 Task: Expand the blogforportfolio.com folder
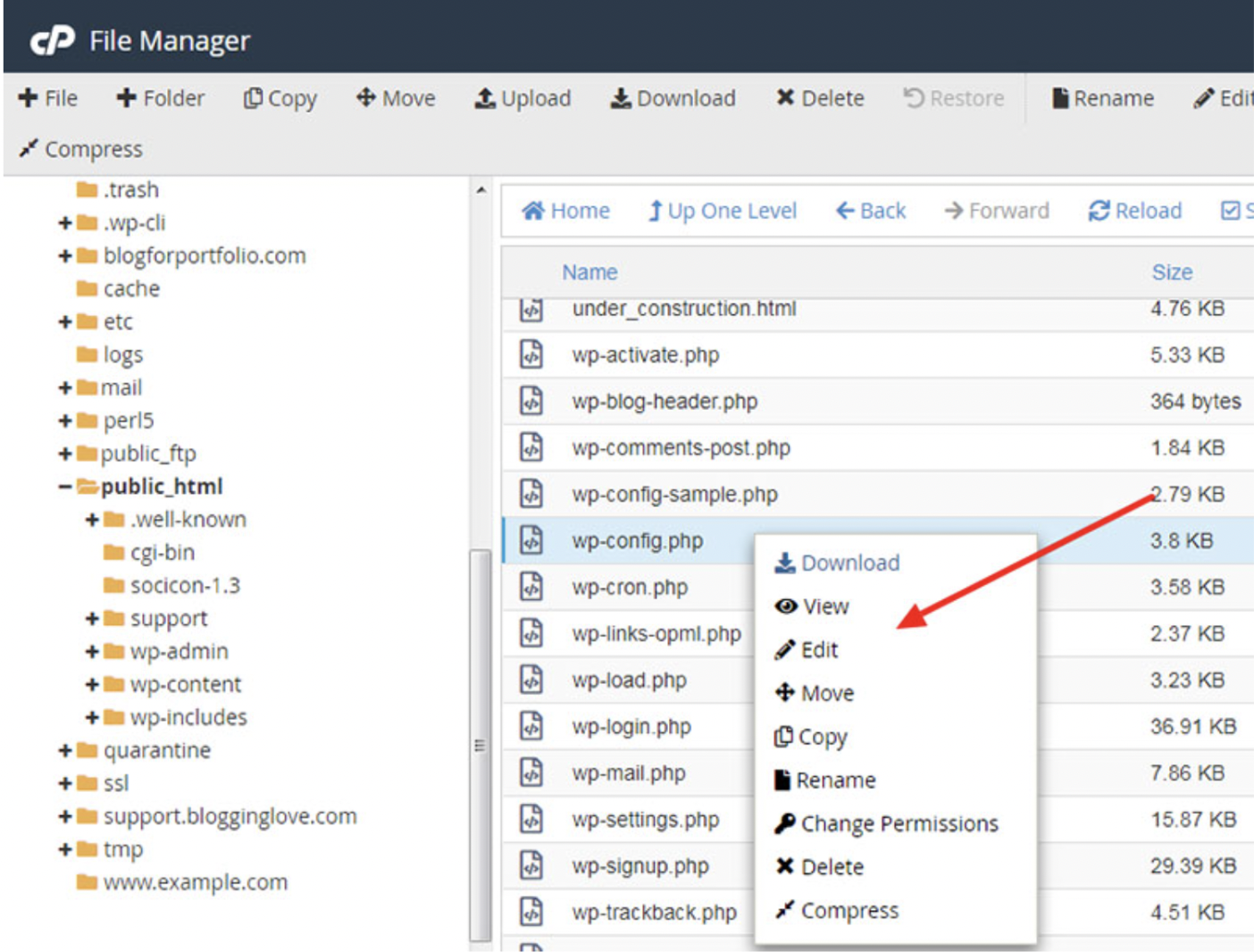pos(64,256)
